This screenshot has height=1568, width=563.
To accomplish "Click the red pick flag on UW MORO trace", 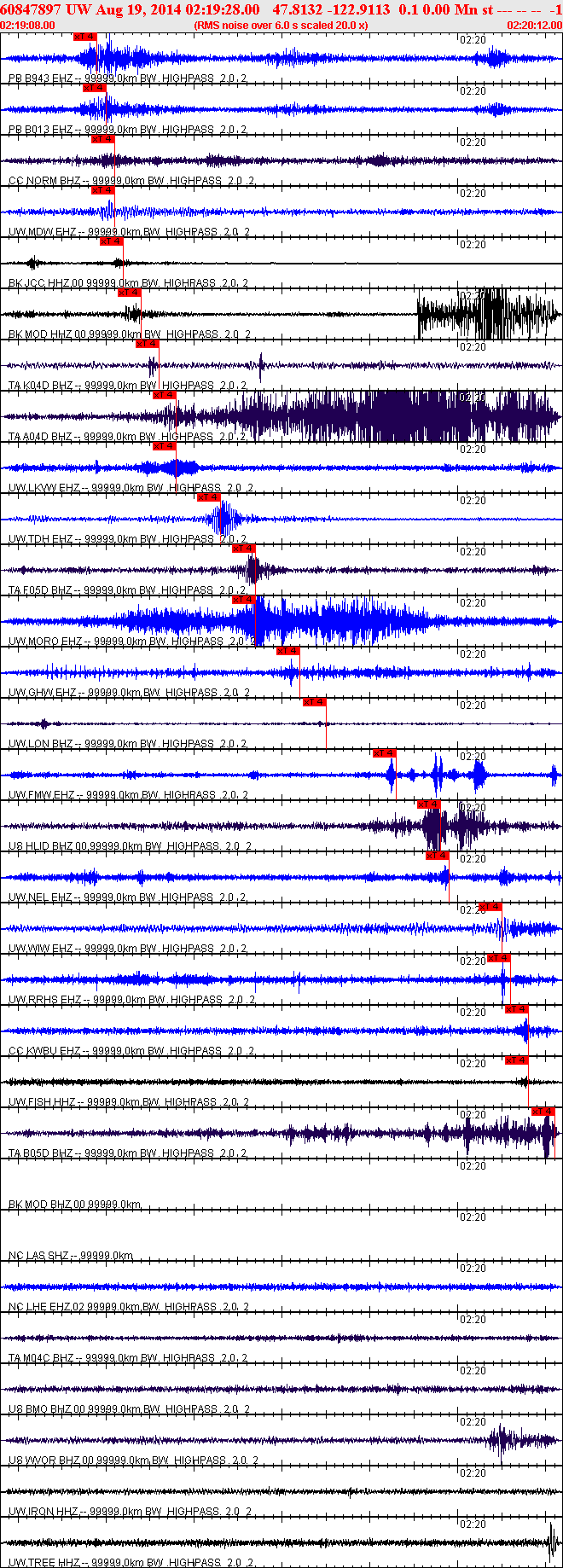I will 244,600.
